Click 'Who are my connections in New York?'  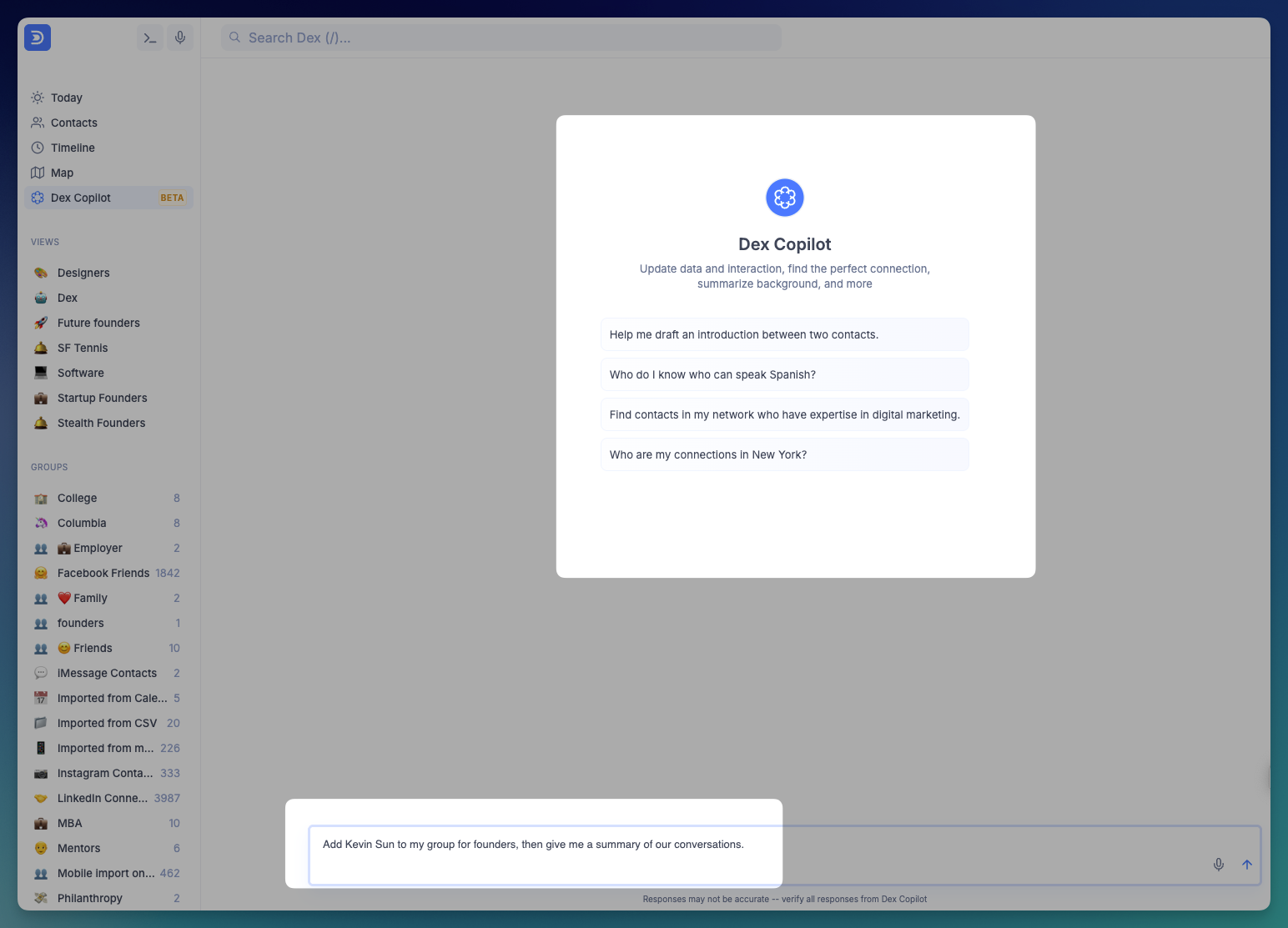pos(785,454)
